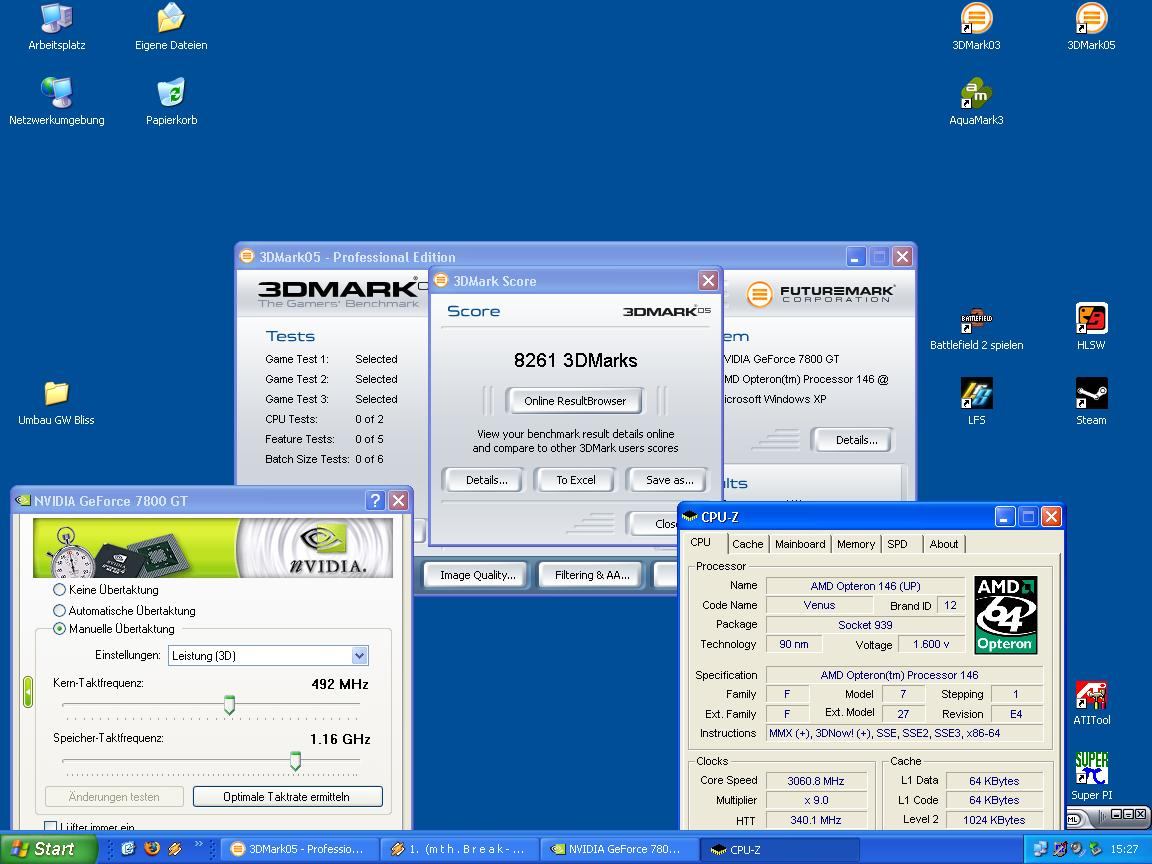Switch to the SPD tab in CPU-Z
Screen dimensions: 1152x864
897,544
